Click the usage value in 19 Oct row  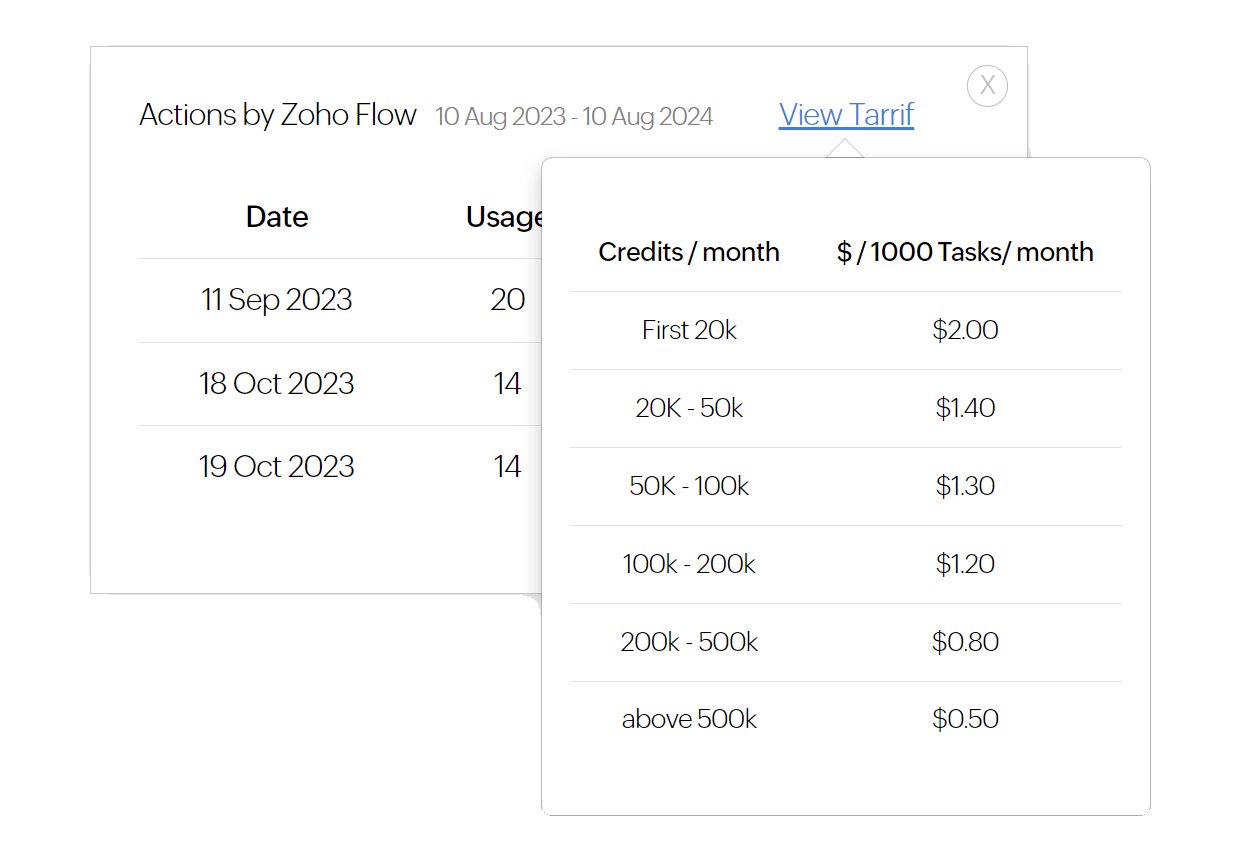pyautogui.click(x=508, y=467)
